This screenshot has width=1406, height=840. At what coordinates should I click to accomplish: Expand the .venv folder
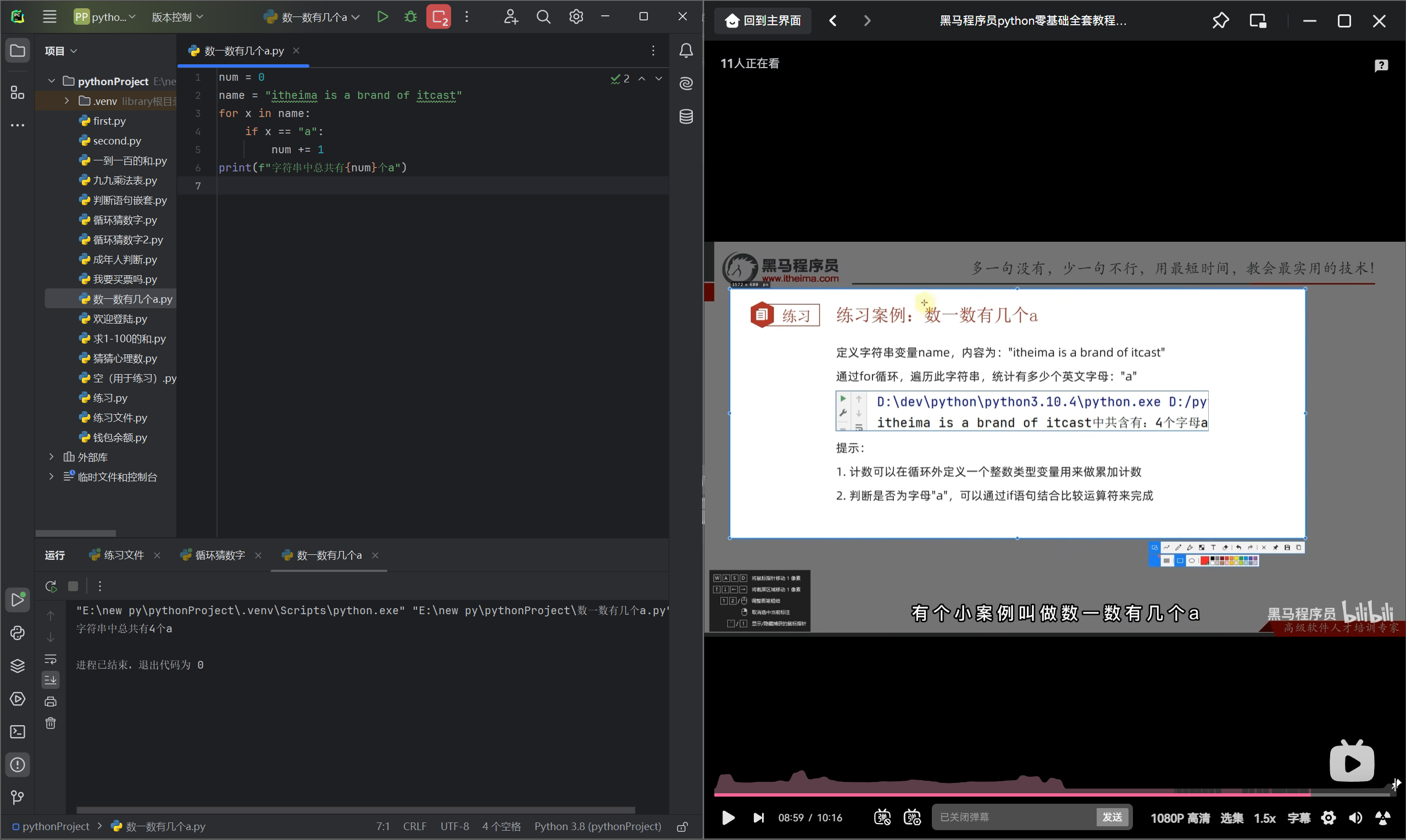pos(67,101)
